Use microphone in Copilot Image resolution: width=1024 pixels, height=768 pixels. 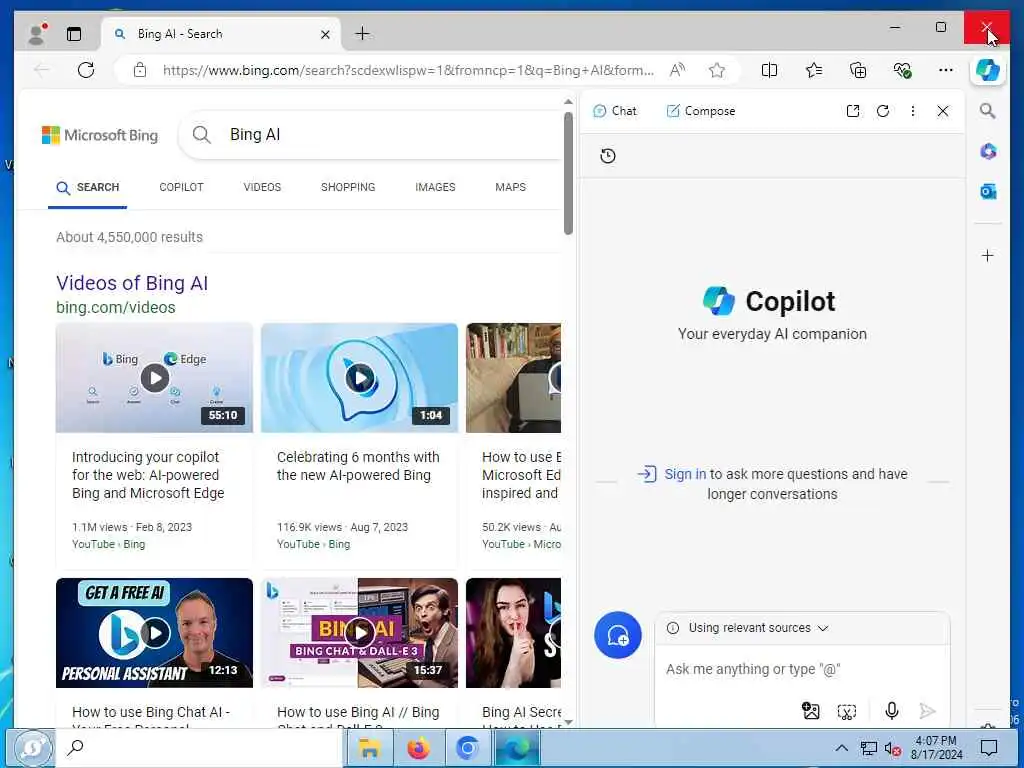point(891,711)
